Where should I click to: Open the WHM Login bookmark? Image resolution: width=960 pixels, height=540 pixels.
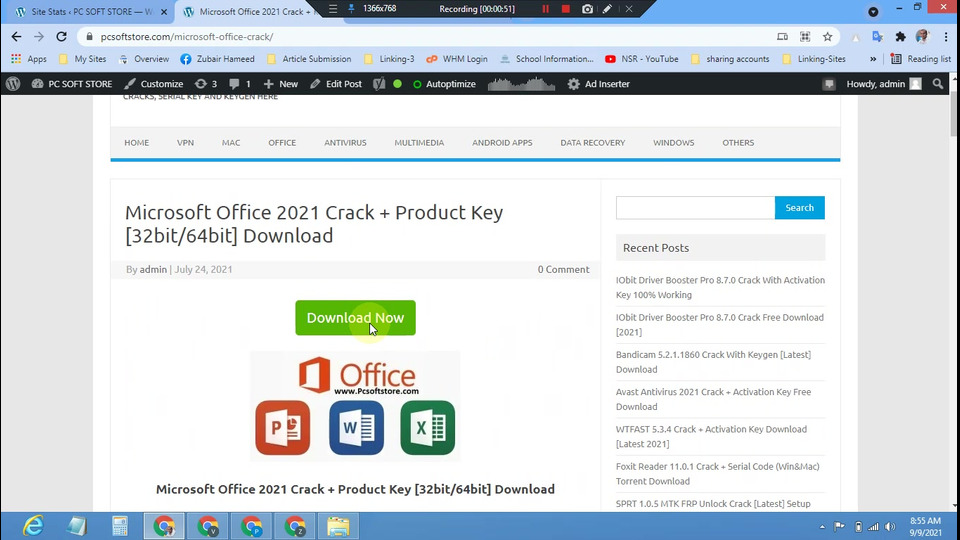point(457,59)
